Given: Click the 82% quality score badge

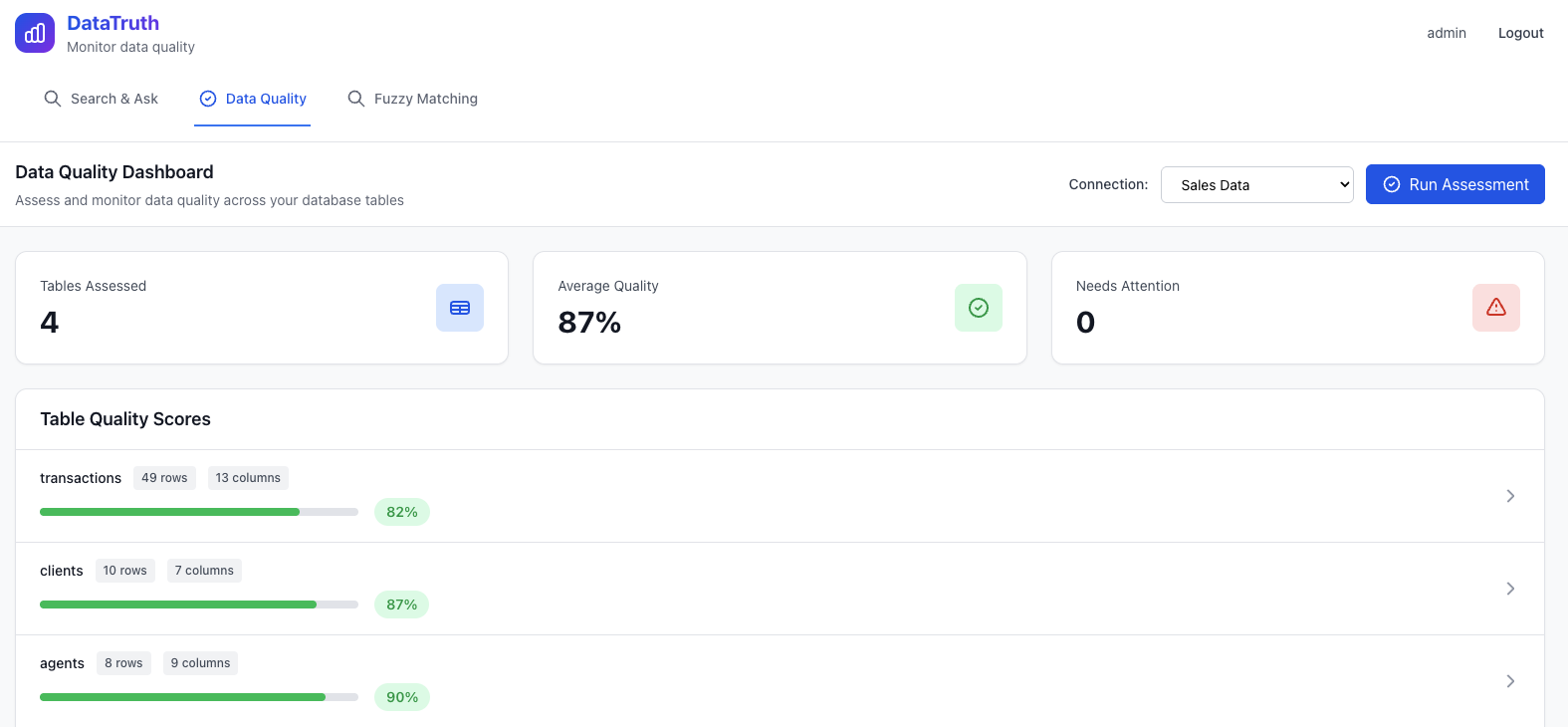Looking at the screenshot, I should click(402, 512).
